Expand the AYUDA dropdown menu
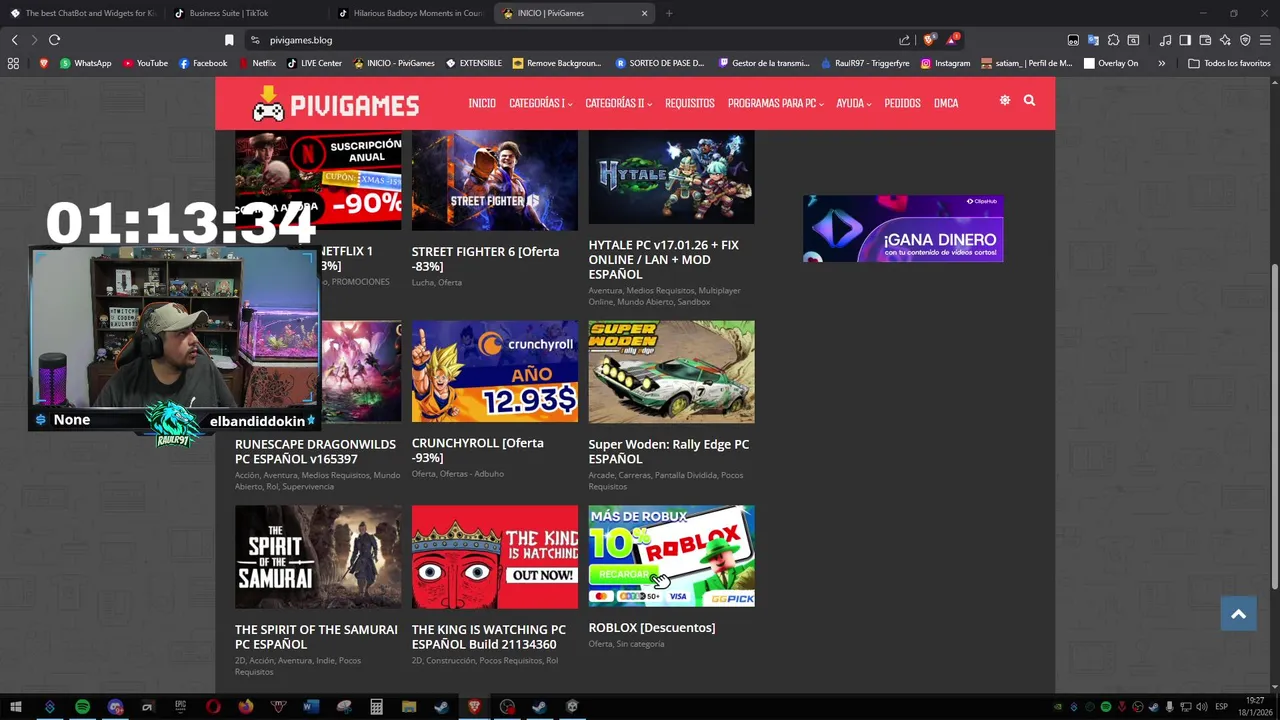The image size is (1280, 720). pos(853,103)
